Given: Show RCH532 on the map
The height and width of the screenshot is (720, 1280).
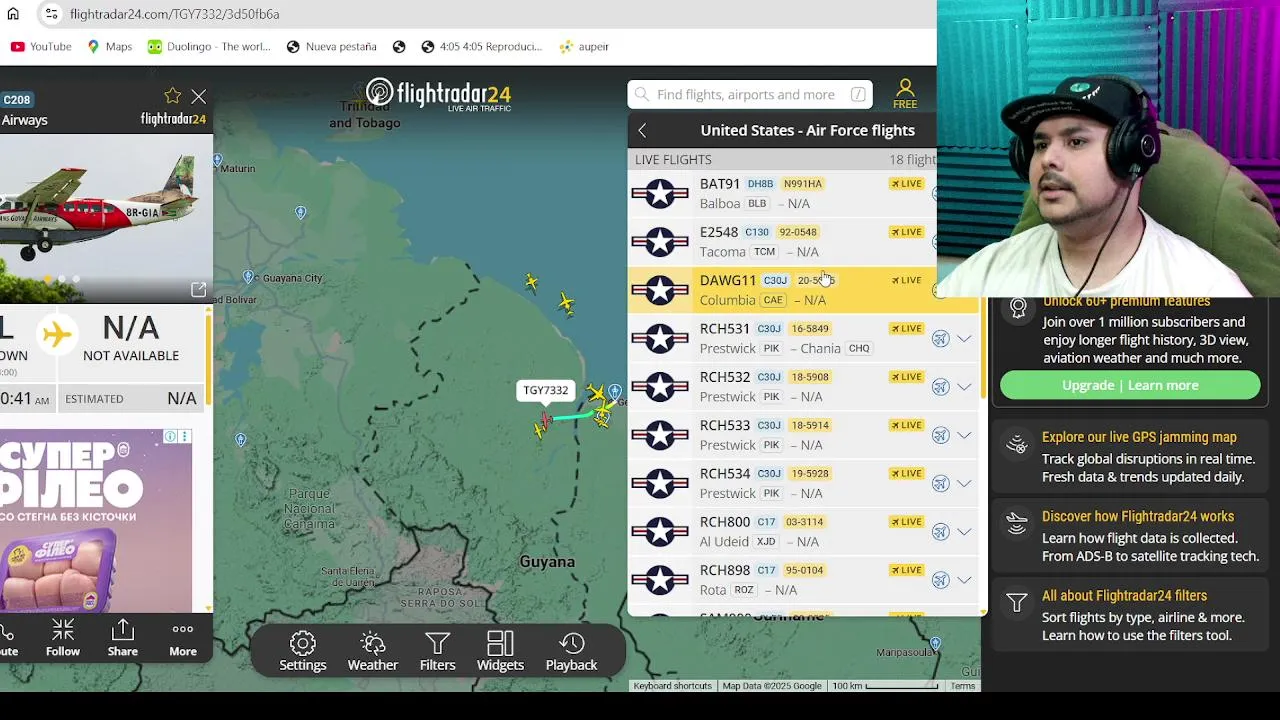Looking at the screenshot, I should coord(940,387).
